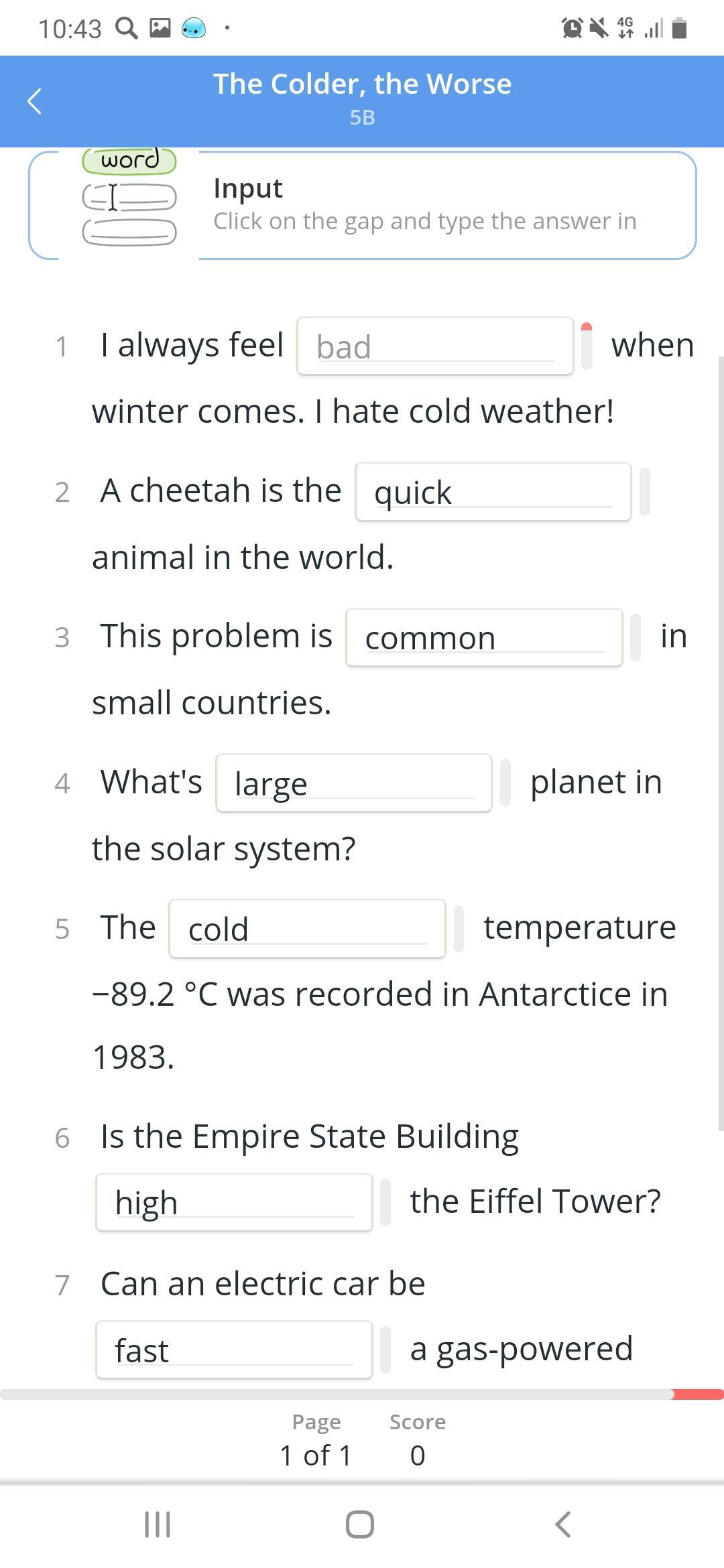
Task: Open Android recent apps button
Action: point(158,1524)
